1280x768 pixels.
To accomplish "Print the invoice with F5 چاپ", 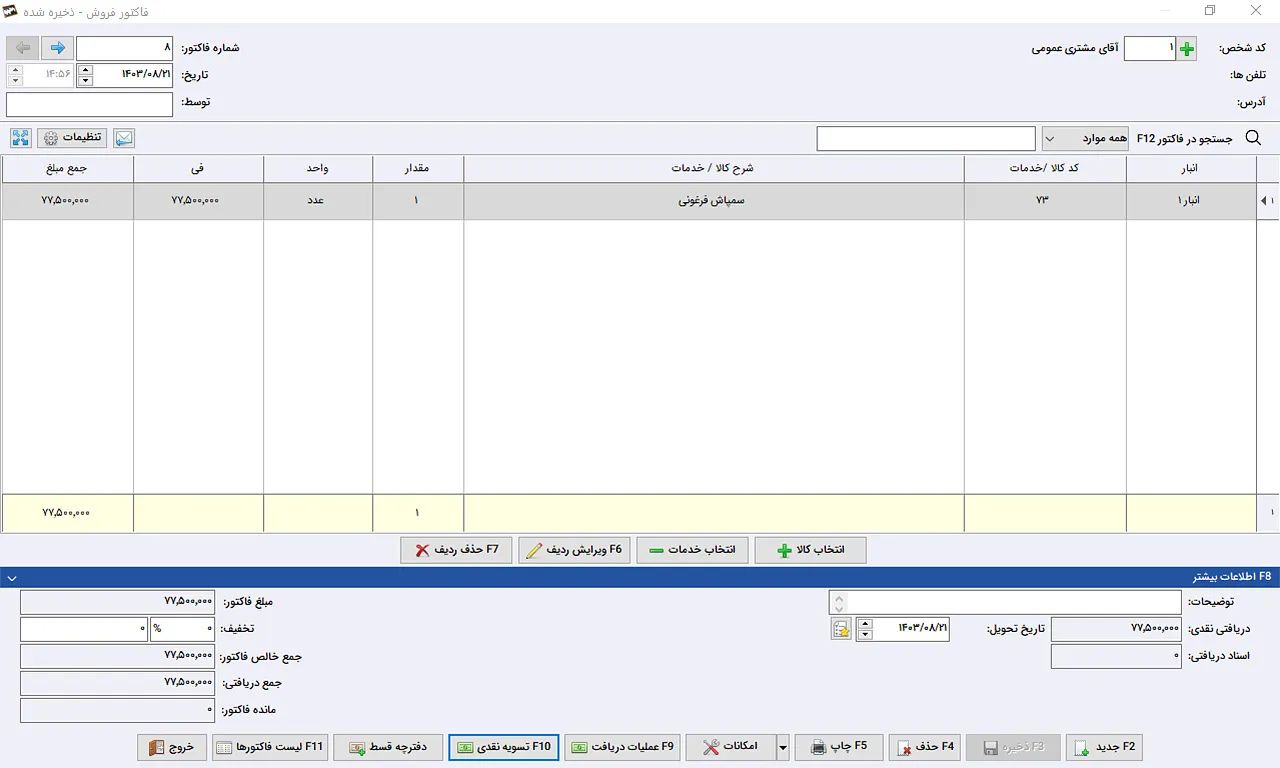I will coord(838,747).
